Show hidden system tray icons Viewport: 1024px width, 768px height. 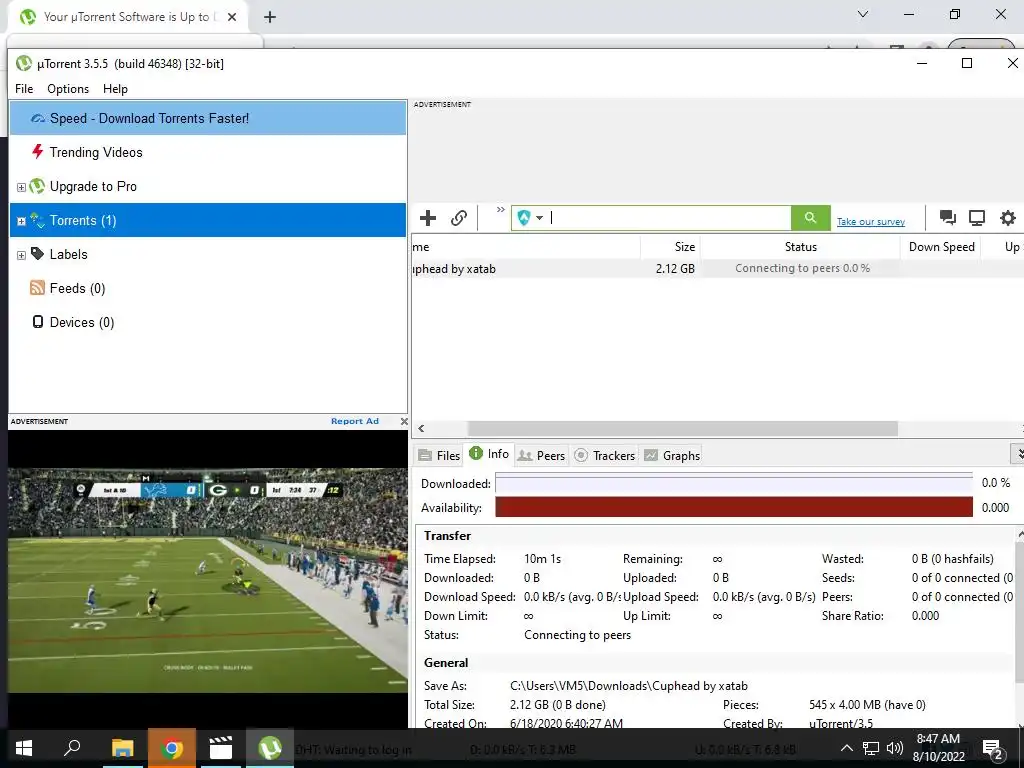pos(846,748)
